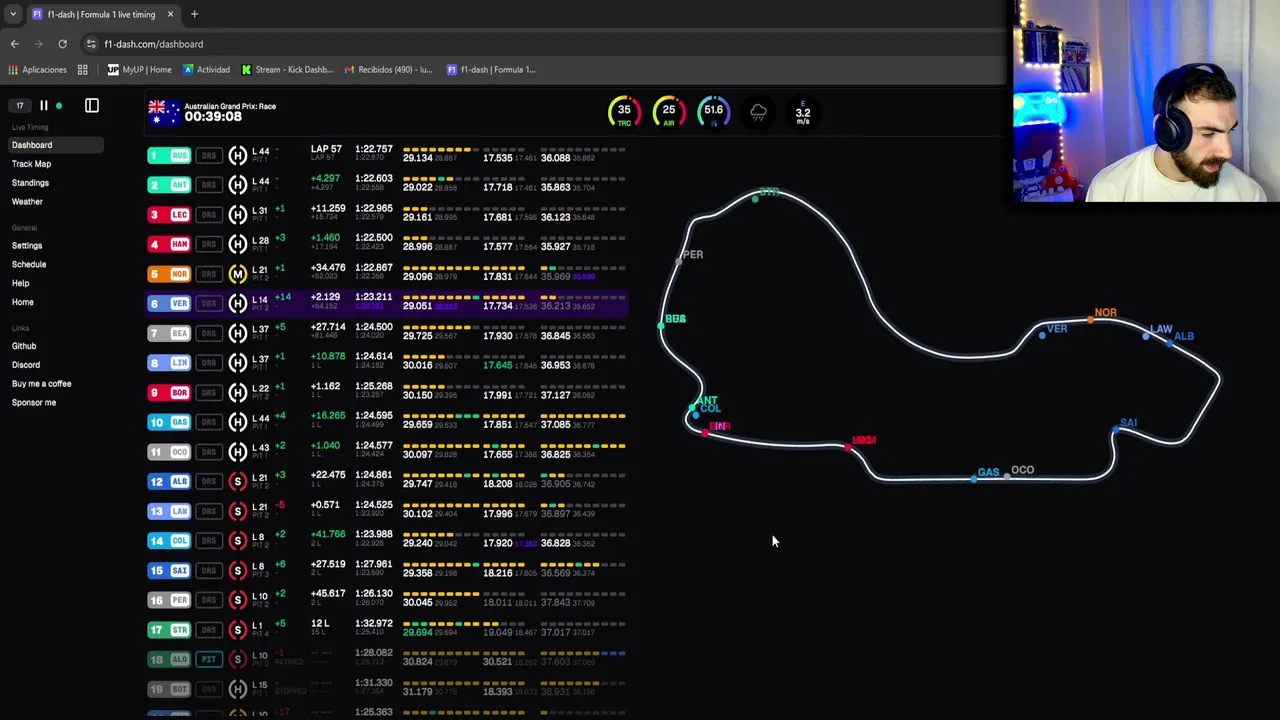Click HAM's last lap time 1:22.500
This screenshot has width=1280, height=720.
(374, 238)
